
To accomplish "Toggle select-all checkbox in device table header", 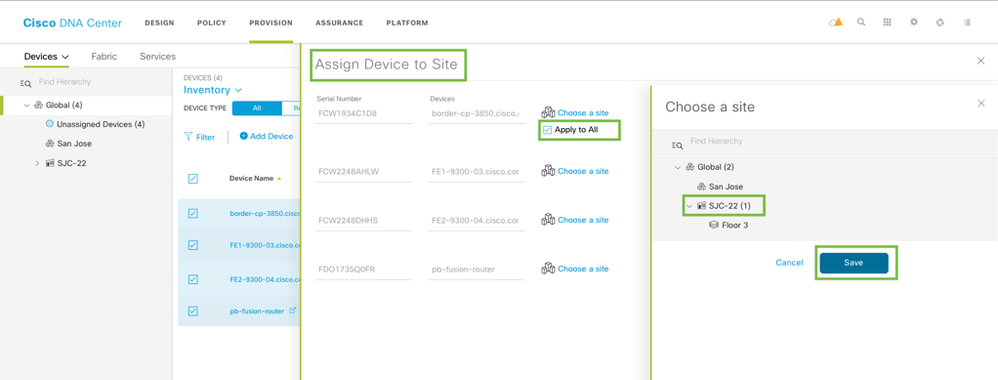I will (193, 179).
